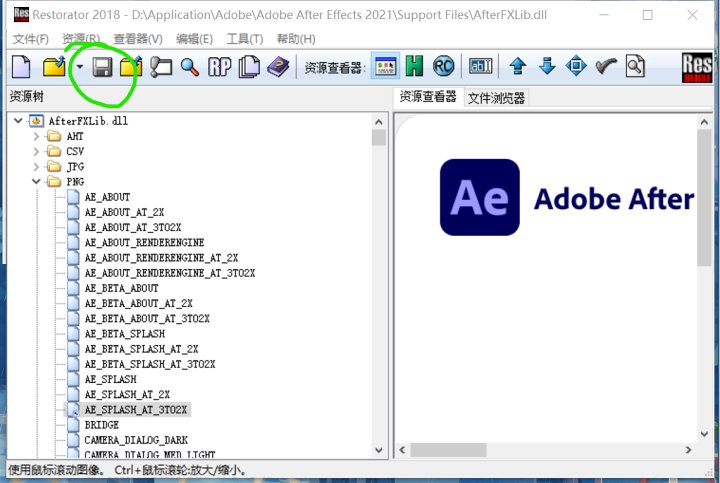Select the AE_BETA_ABOUT_AT_2X resource

coord(139,303)
